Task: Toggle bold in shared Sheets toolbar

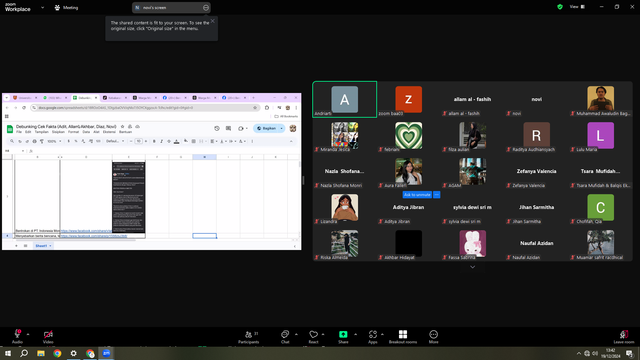Action: (x=154, y=141)
